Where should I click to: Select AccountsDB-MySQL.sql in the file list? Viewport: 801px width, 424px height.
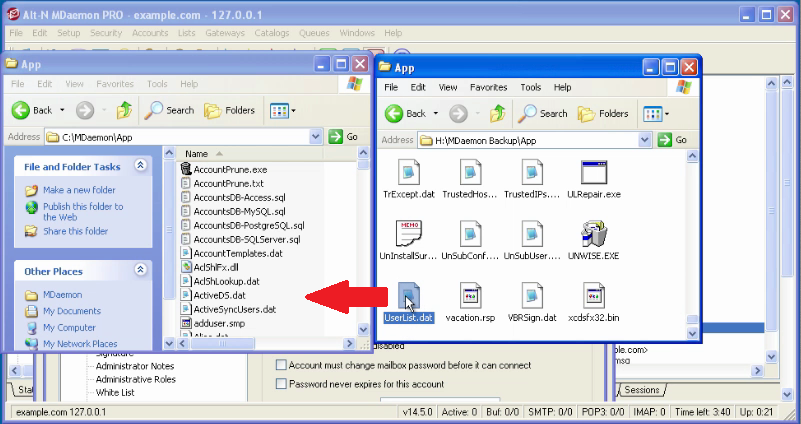tap(233, 211)
